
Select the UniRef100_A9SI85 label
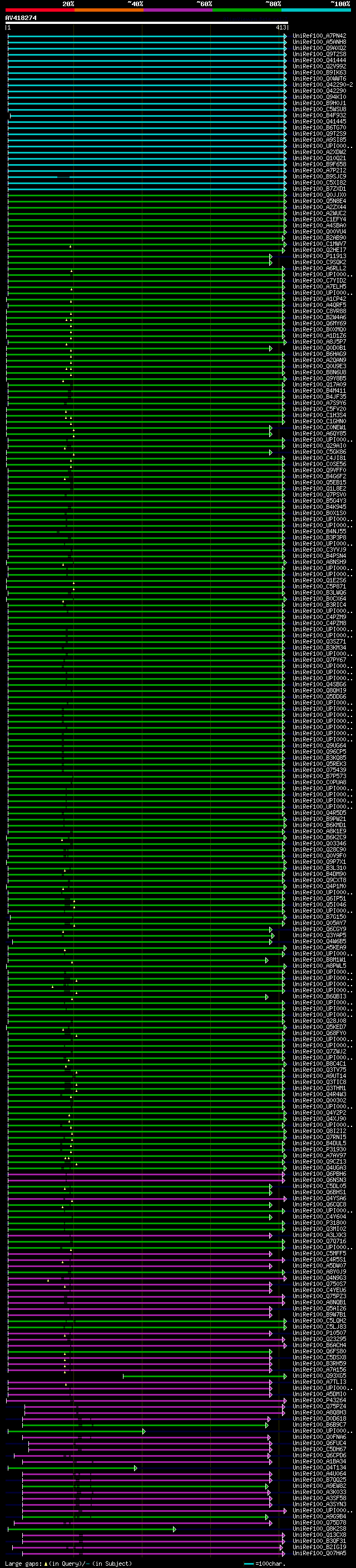click(x=319, y=140)
